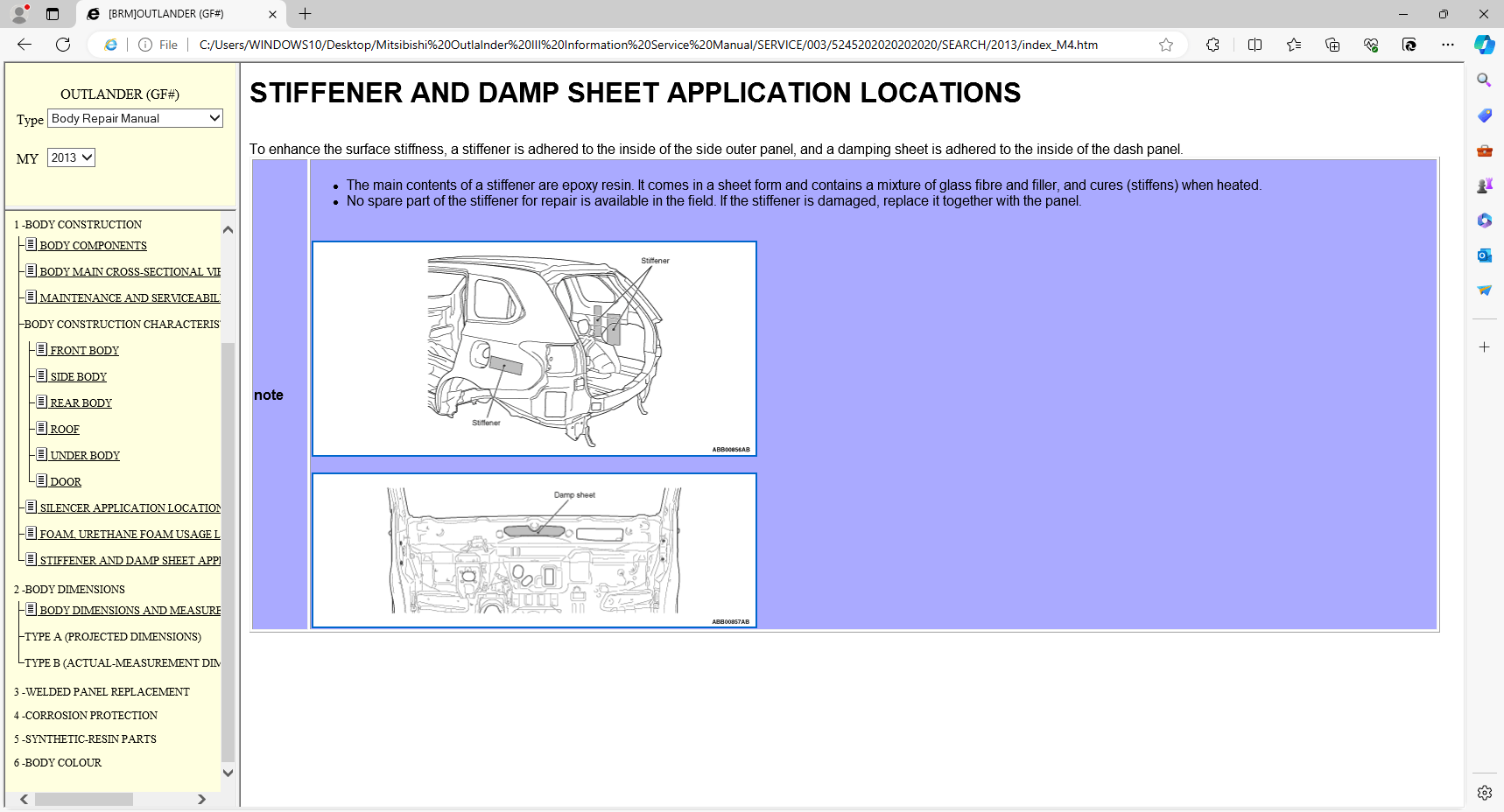1504x812 pixels.
Task: Open the FRONT BODY link
Action: (x=84, y=351)
